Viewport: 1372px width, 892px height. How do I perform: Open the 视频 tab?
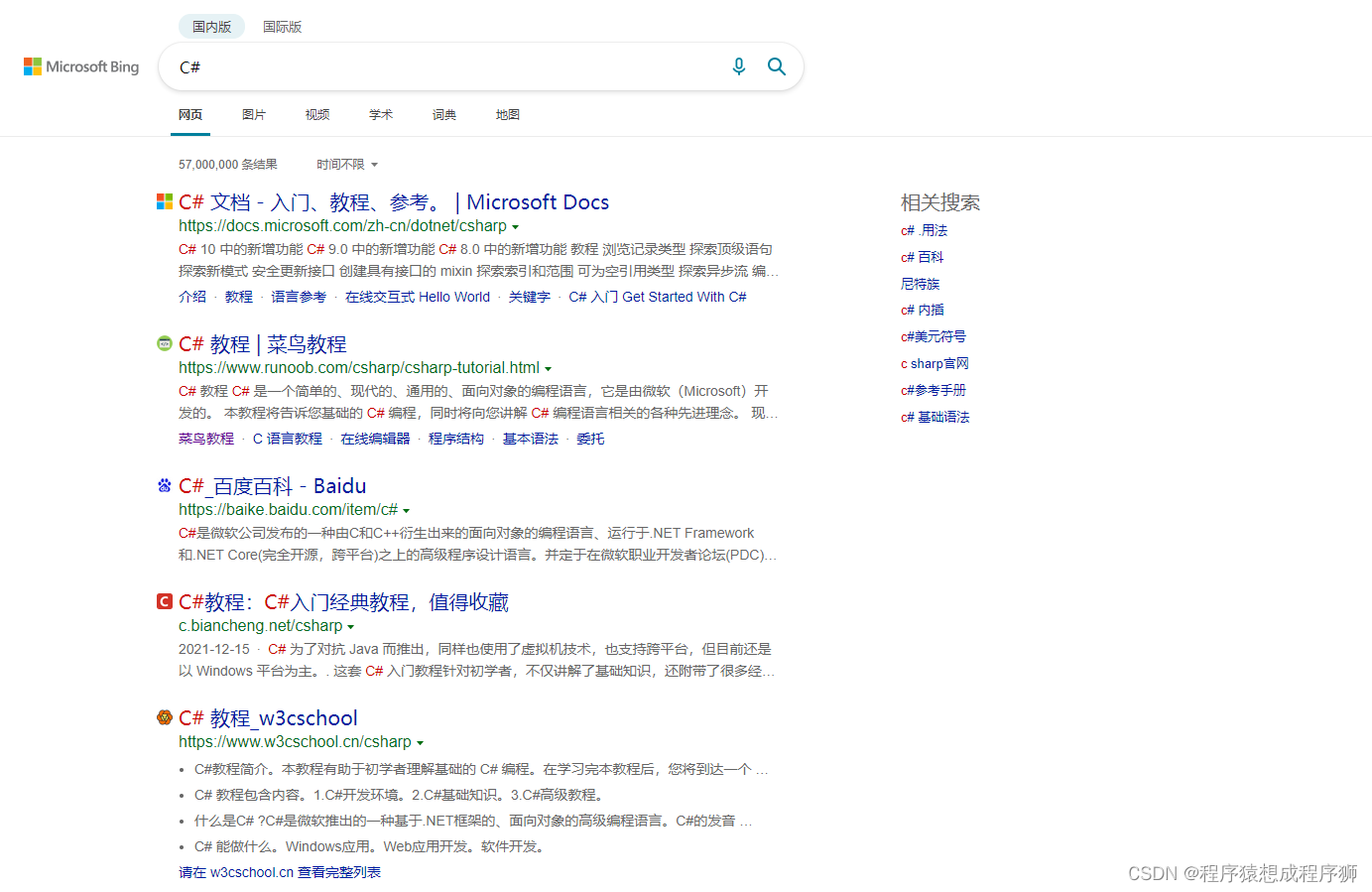pos(317,115)
